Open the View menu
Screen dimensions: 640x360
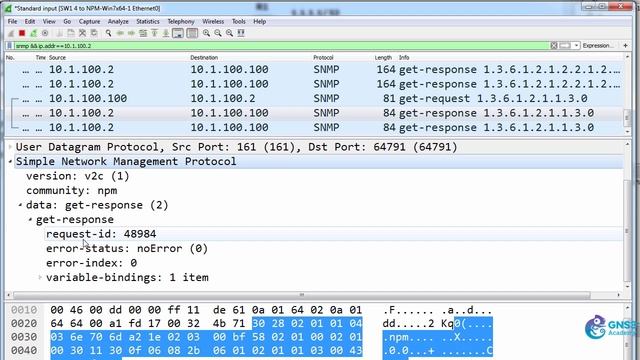[49, 21]
